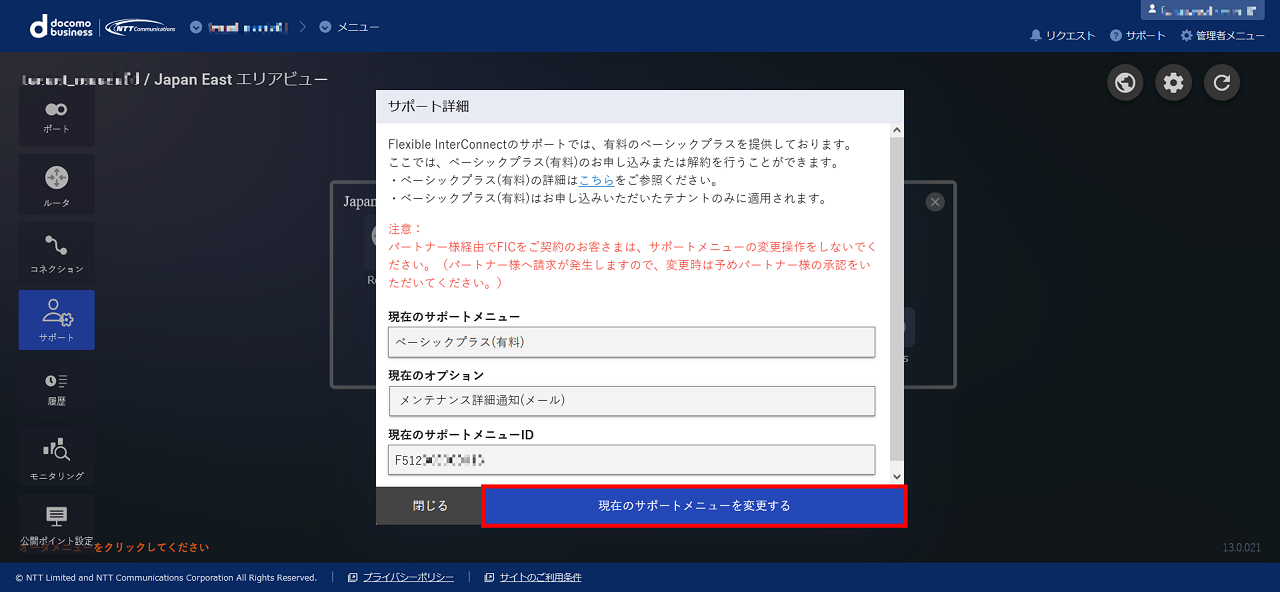Open the コネクション sidebar icon

56,252
